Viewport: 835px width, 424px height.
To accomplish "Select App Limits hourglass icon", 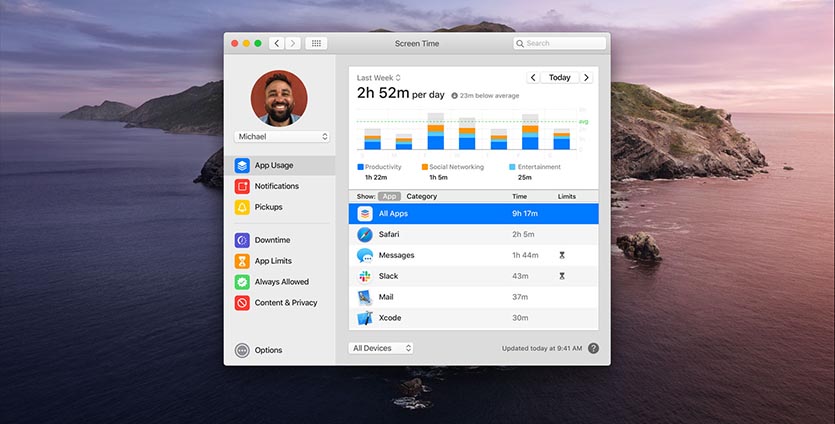I will click(x=242, y=261).
